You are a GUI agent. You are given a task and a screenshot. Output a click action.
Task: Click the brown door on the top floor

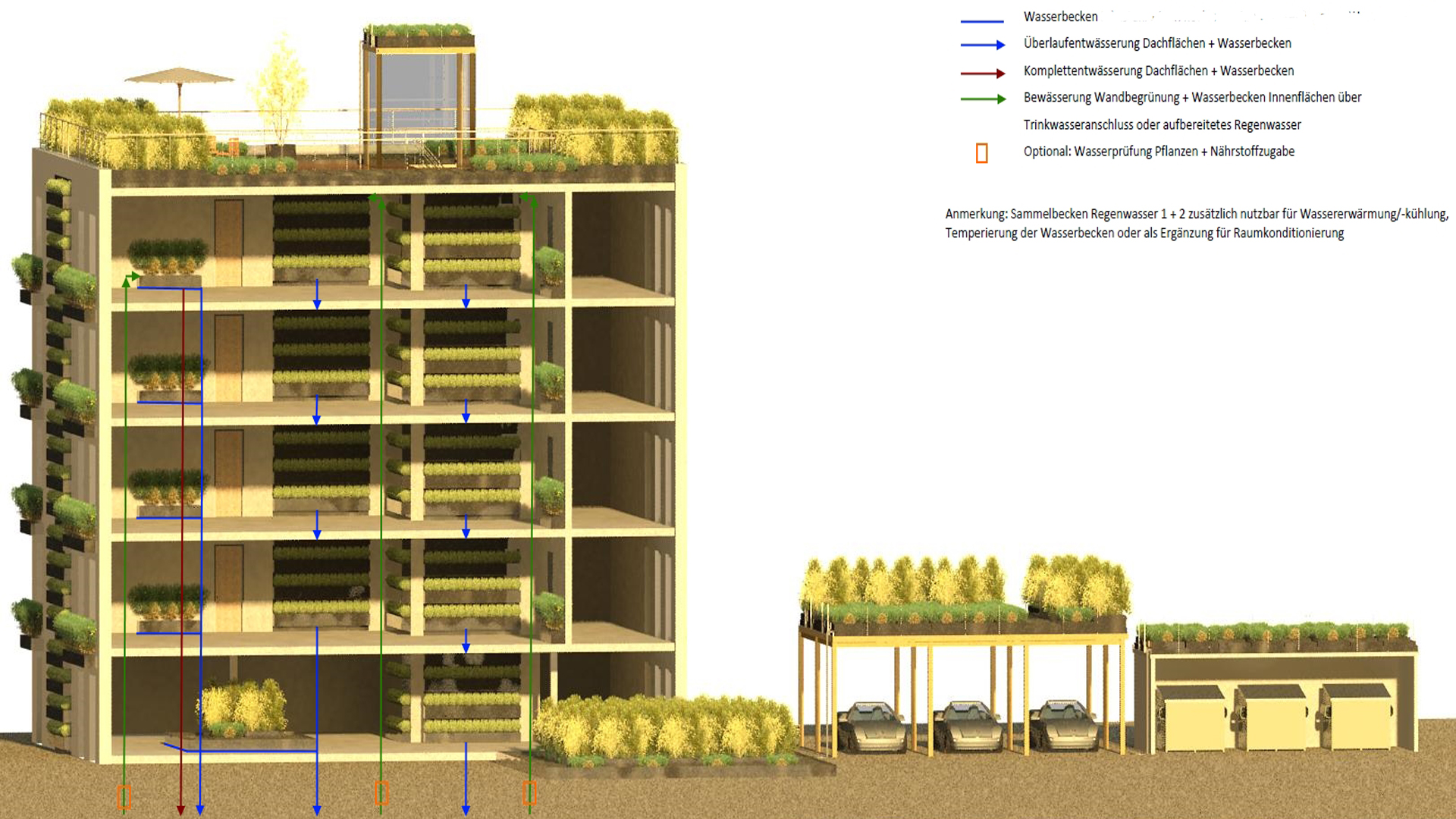[x=229, y=243]
